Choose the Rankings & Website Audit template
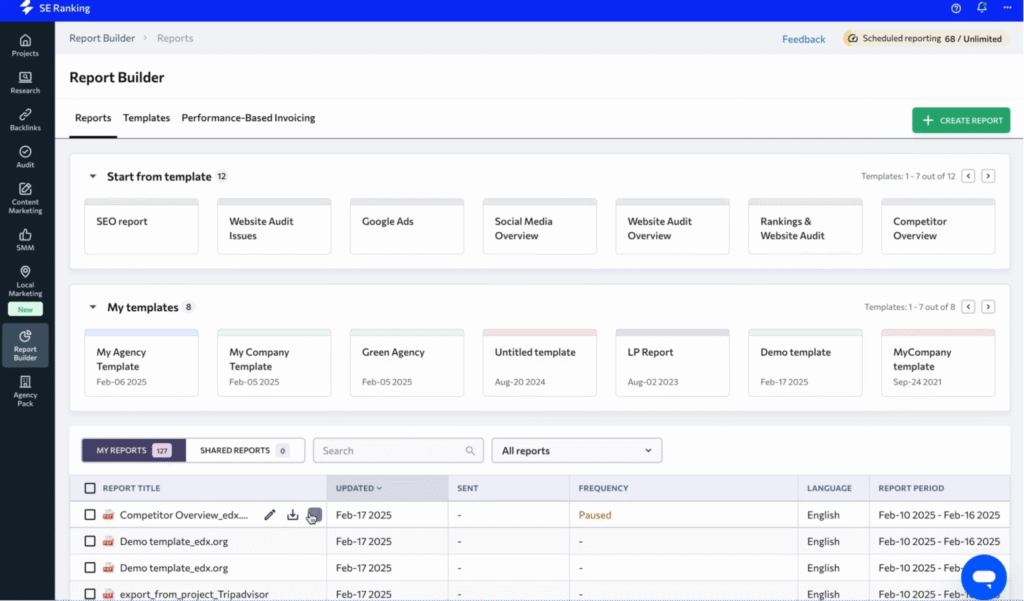 click(x=805, y=227)
